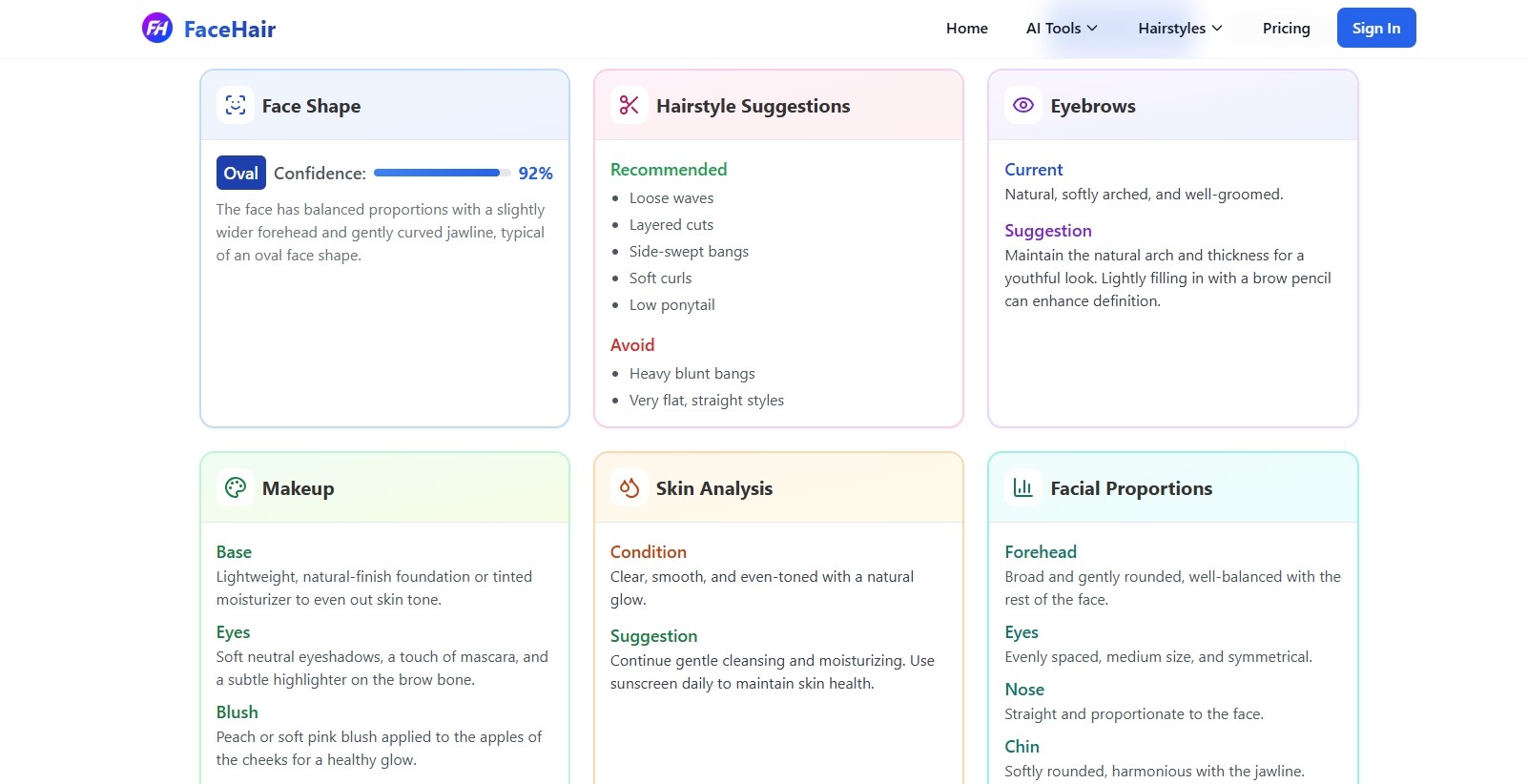
Task: Select the Recommended hairstyles heading
Action: pyautogui.click(x=668, y=170)
